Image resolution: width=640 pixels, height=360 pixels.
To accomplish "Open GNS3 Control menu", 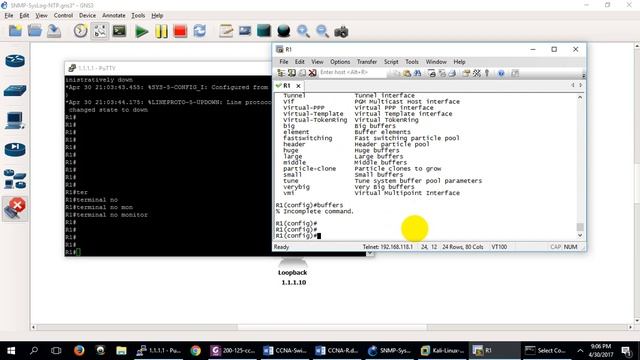I will 63,16.
